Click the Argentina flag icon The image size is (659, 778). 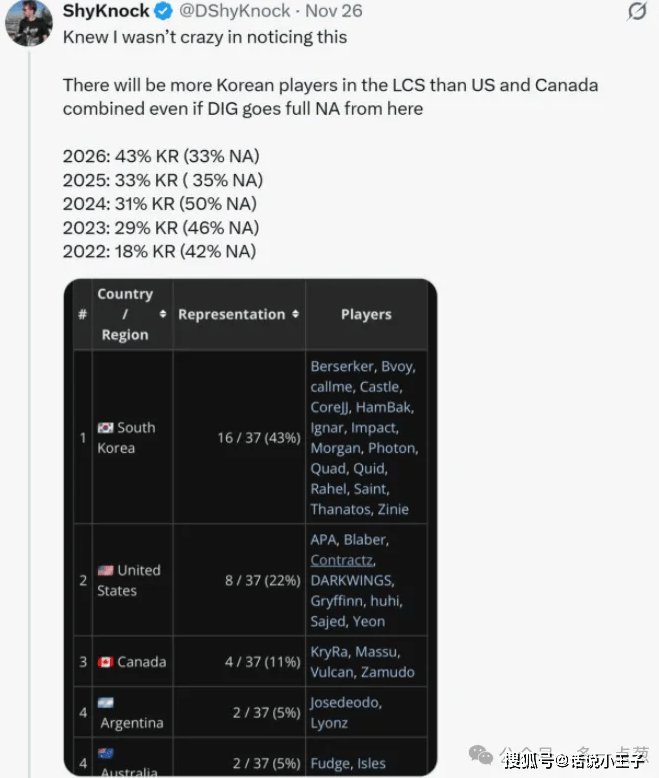[x=105, y=703]
